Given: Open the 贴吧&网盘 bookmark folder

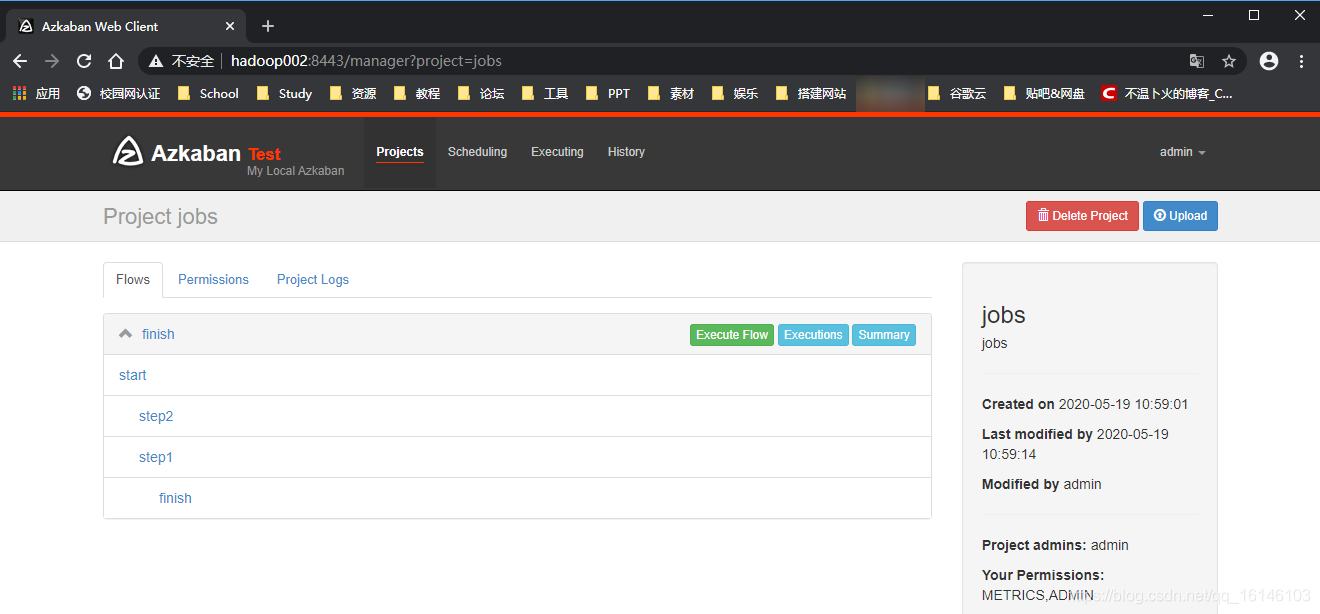Looking at the screenshot, I should tap(1044, 93).
